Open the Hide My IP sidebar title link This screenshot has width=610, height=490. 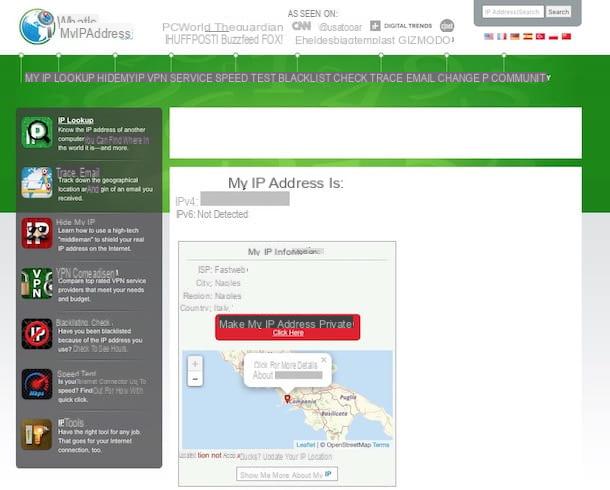[x=75, y=222]
